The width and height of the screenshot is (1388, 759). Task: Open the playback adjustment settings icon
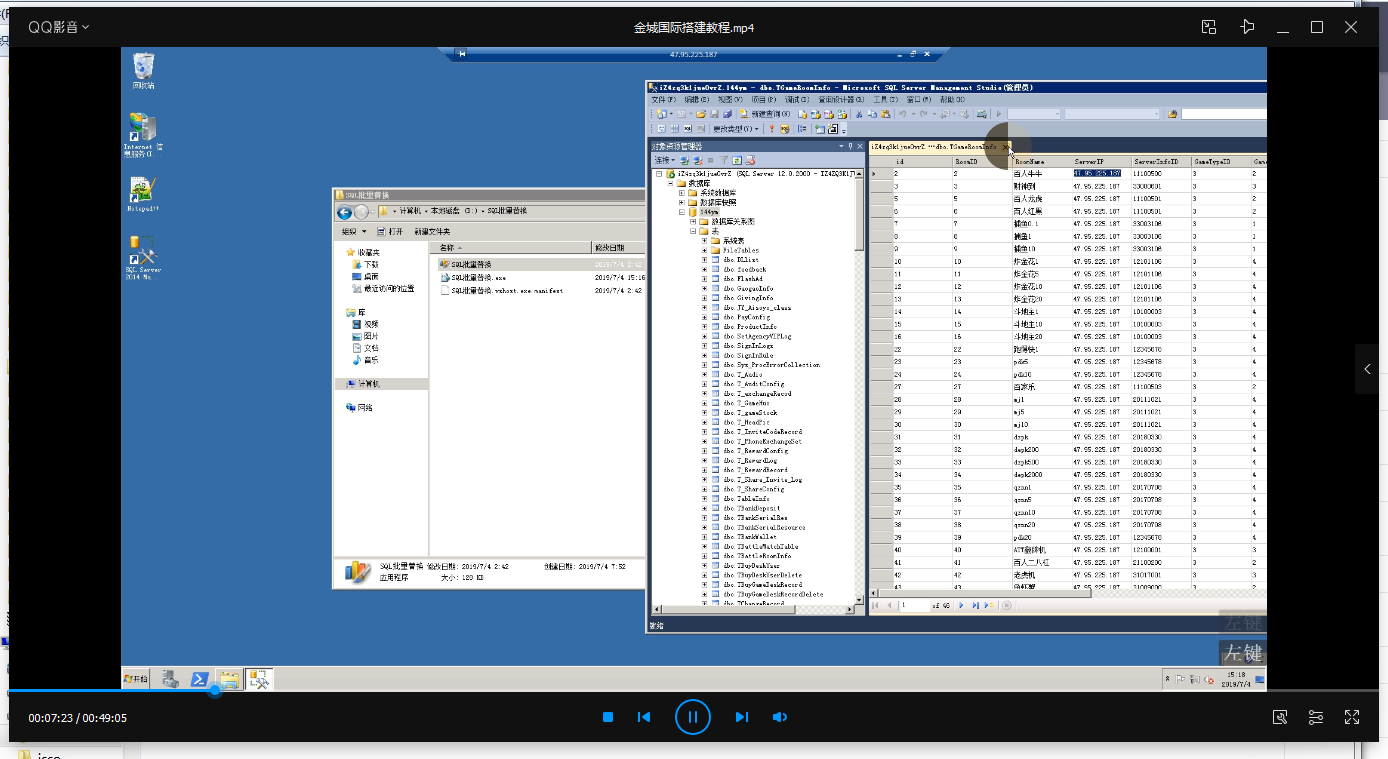[x=1316, y=717]
